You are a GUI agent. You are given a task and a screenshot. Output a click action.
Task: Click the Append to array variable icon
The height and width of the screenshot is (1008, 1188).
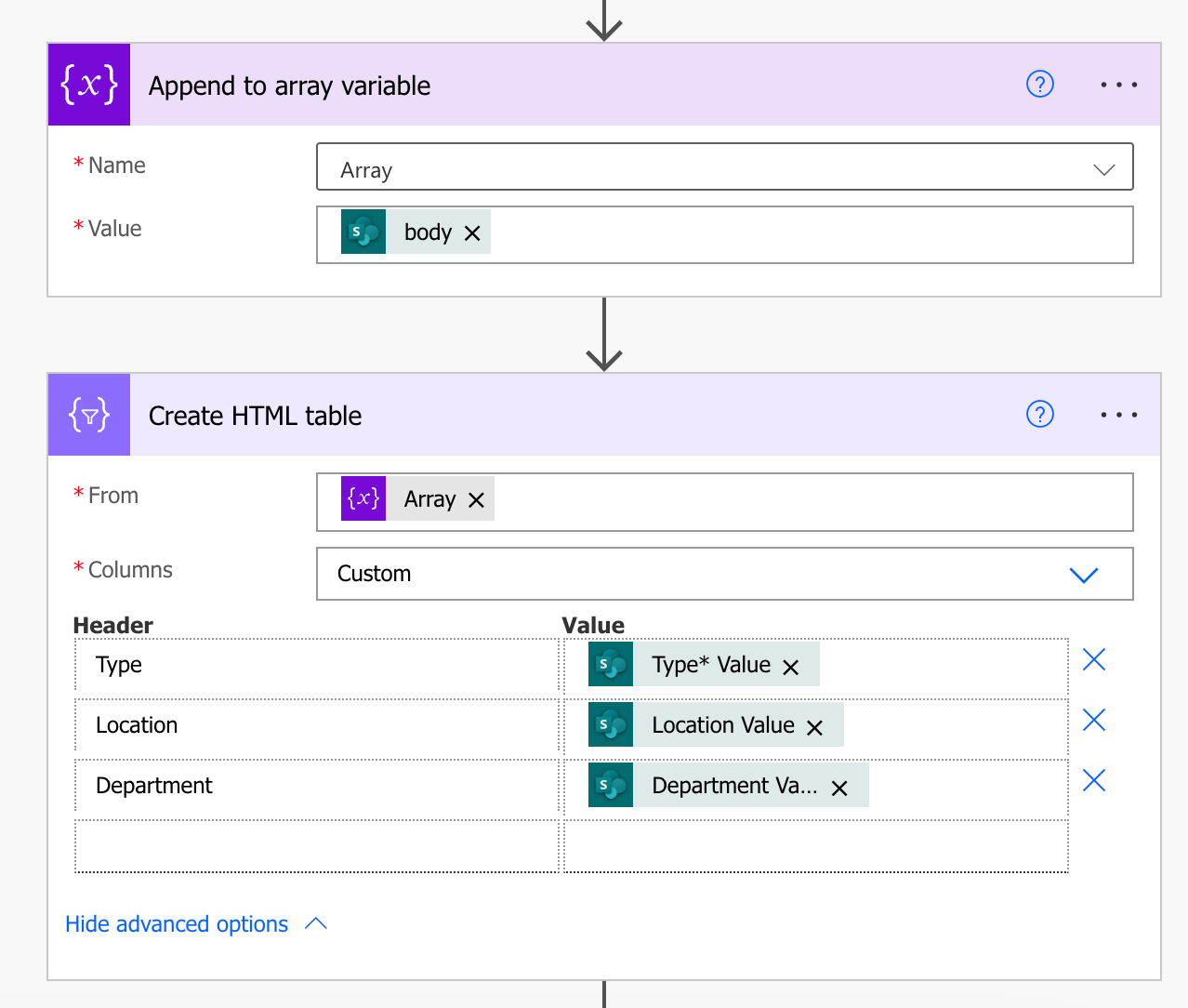pyautogui.click(x=89, y=85)
